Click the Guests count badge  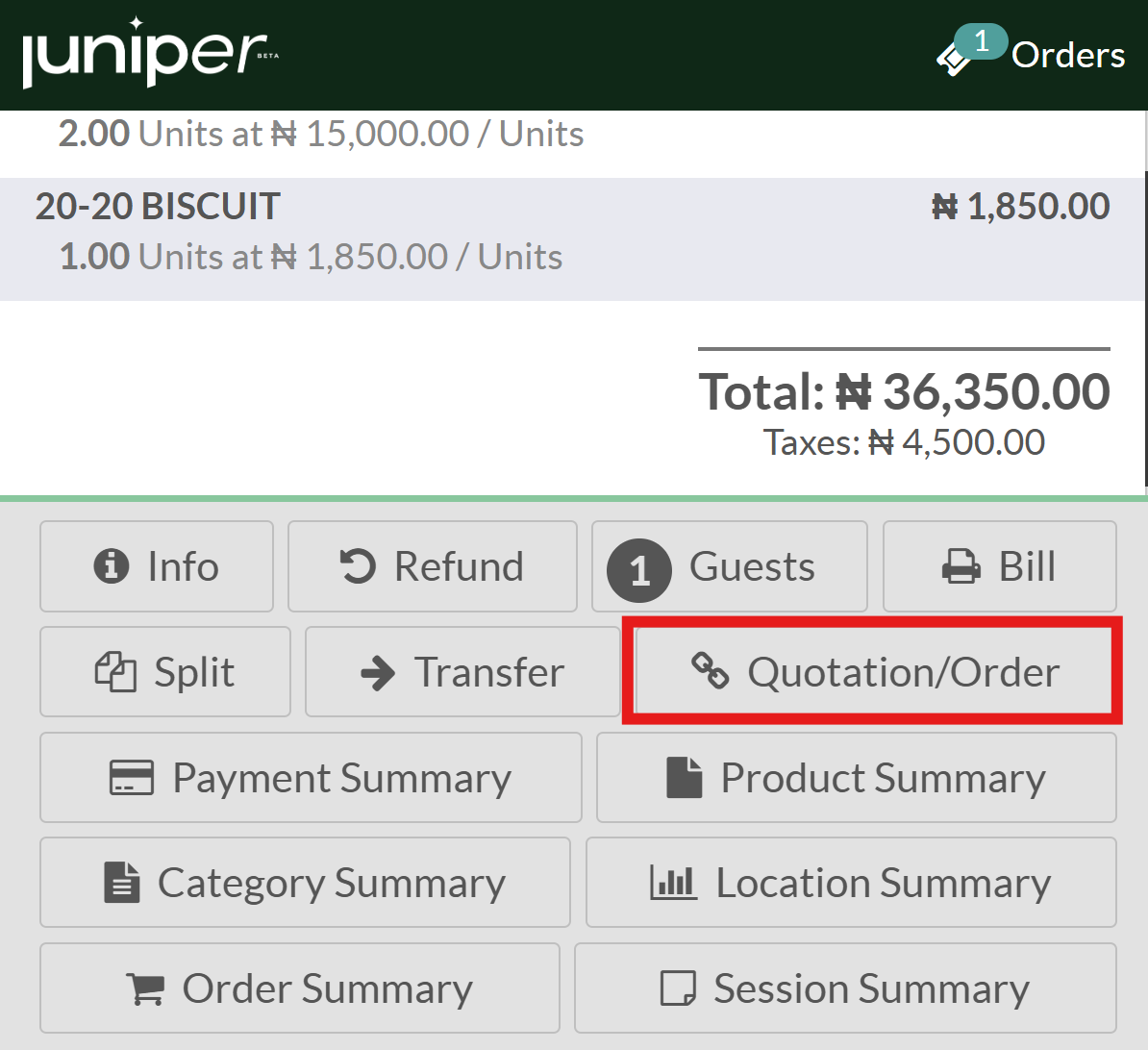pyautogui.click(x=639, y=570)
